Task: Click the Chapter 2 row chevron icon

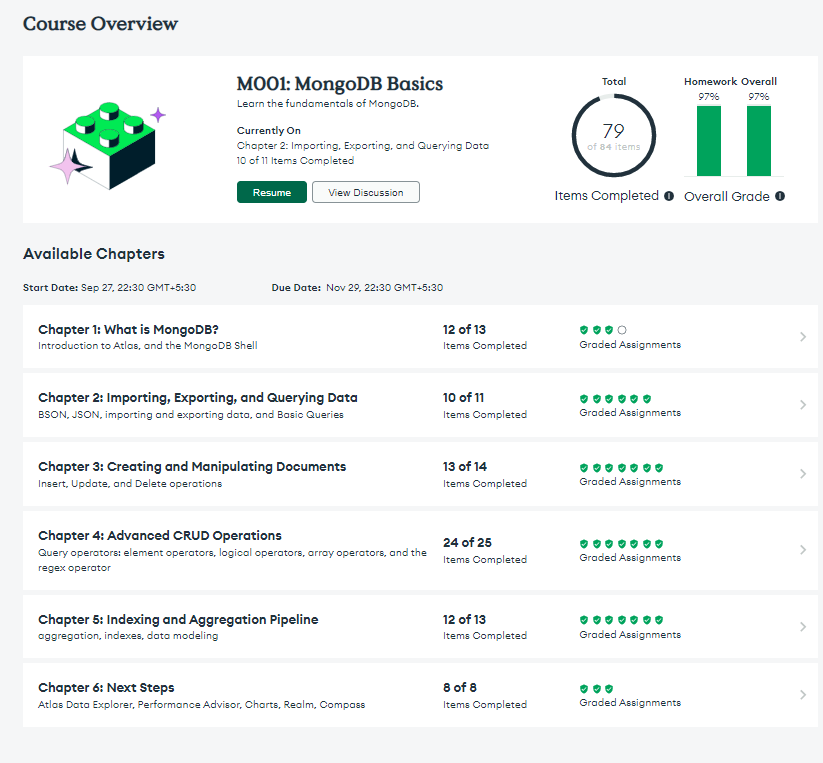Action: tap(803, 405)
